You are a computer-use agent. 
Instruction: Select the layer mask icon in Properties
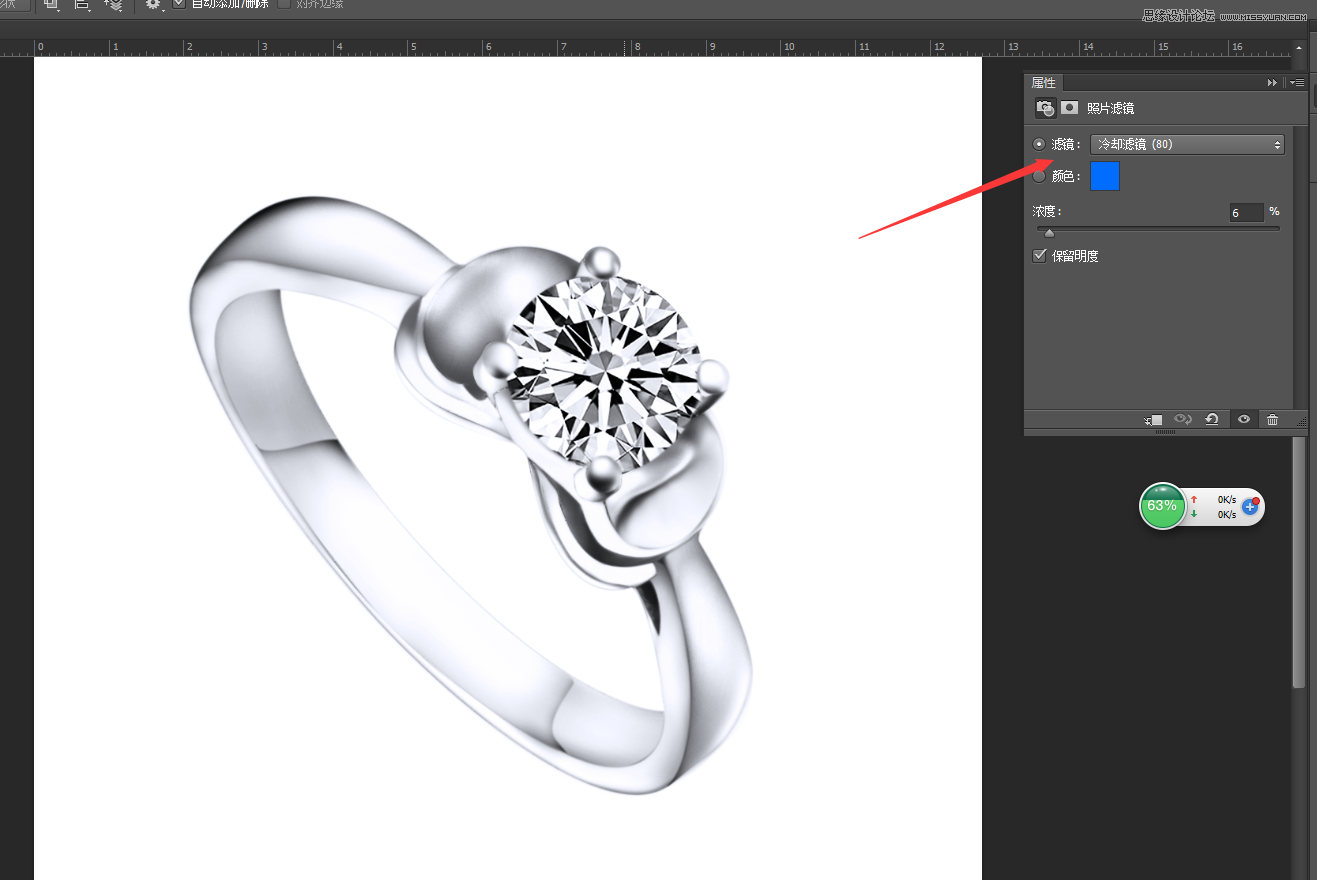(x=1069, y=107)
